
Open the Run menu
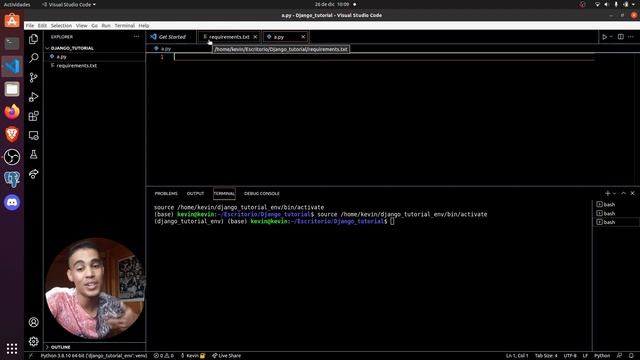click(106, 25)
